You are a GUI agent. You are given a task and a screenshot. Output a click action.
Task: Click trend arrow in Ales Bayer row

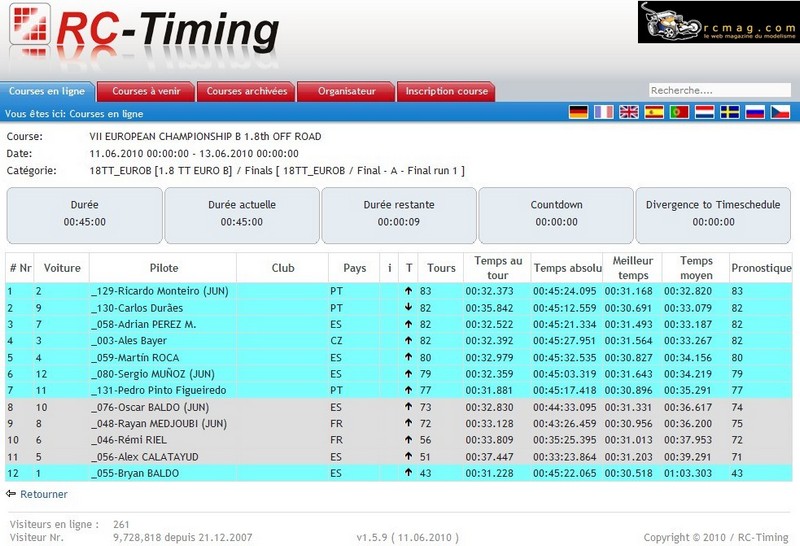408,340
